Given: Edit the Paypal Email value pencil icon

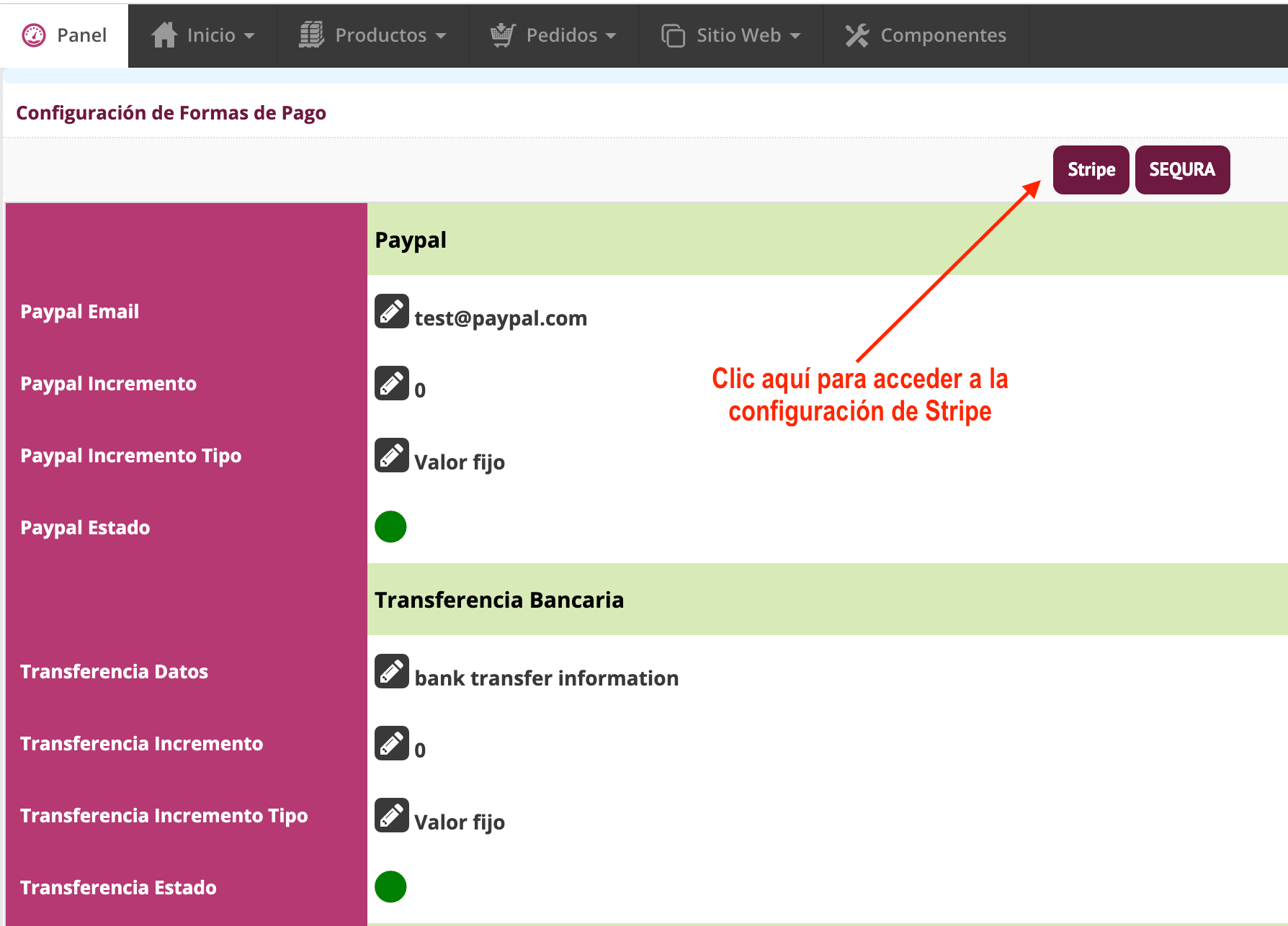Looking at the screenshot, I should (x=392, y=311).
